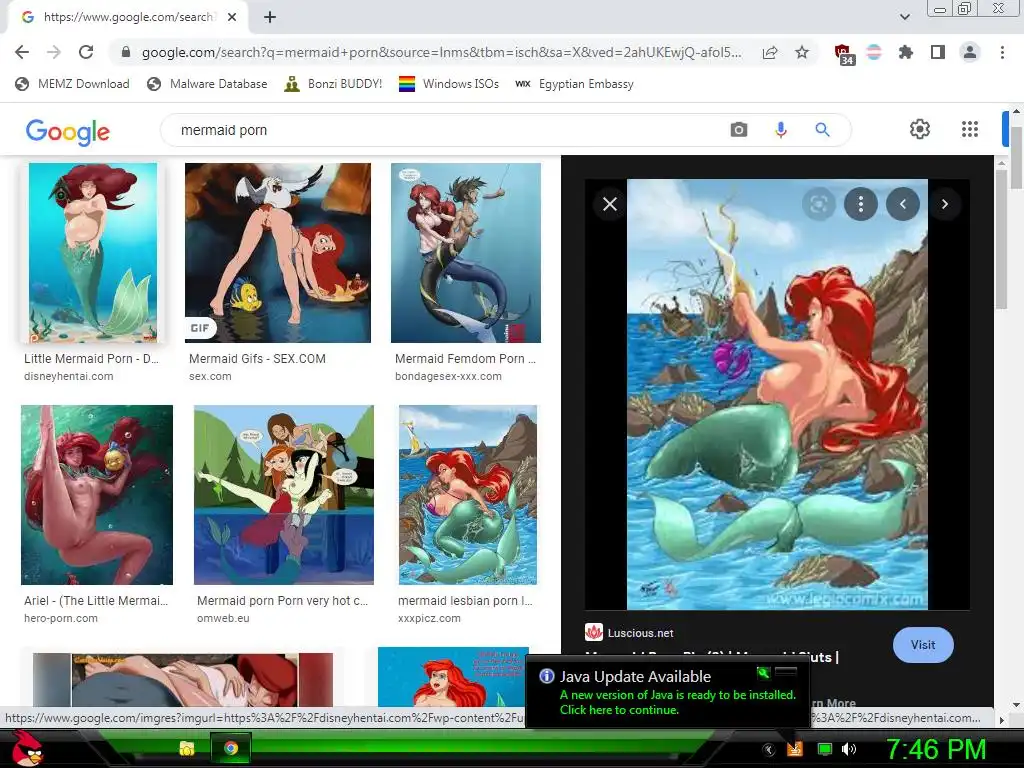Open the network tray icon
Image resolution: width=1024 pixels, height=768 pixels.
coord(825,749)
